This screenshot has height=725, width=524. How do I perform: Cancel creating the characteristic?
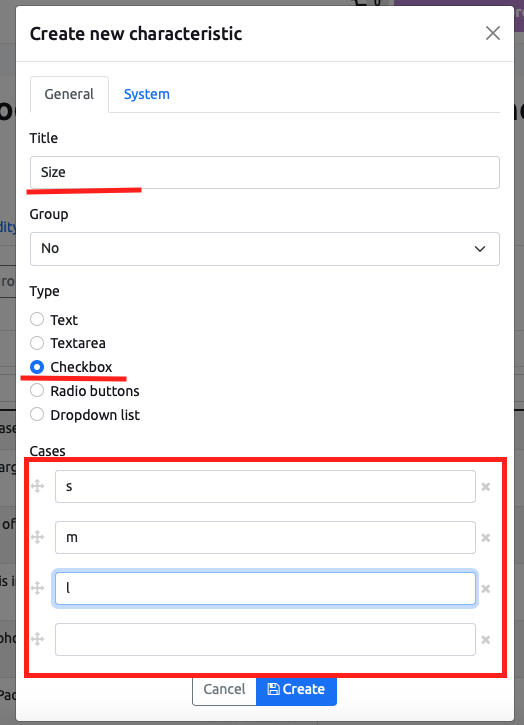[224, 689]
